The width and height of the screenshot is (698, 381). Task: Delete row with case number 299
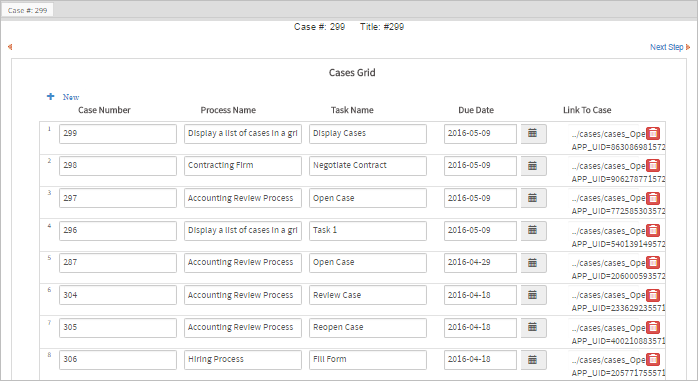(x=653, y=133)
